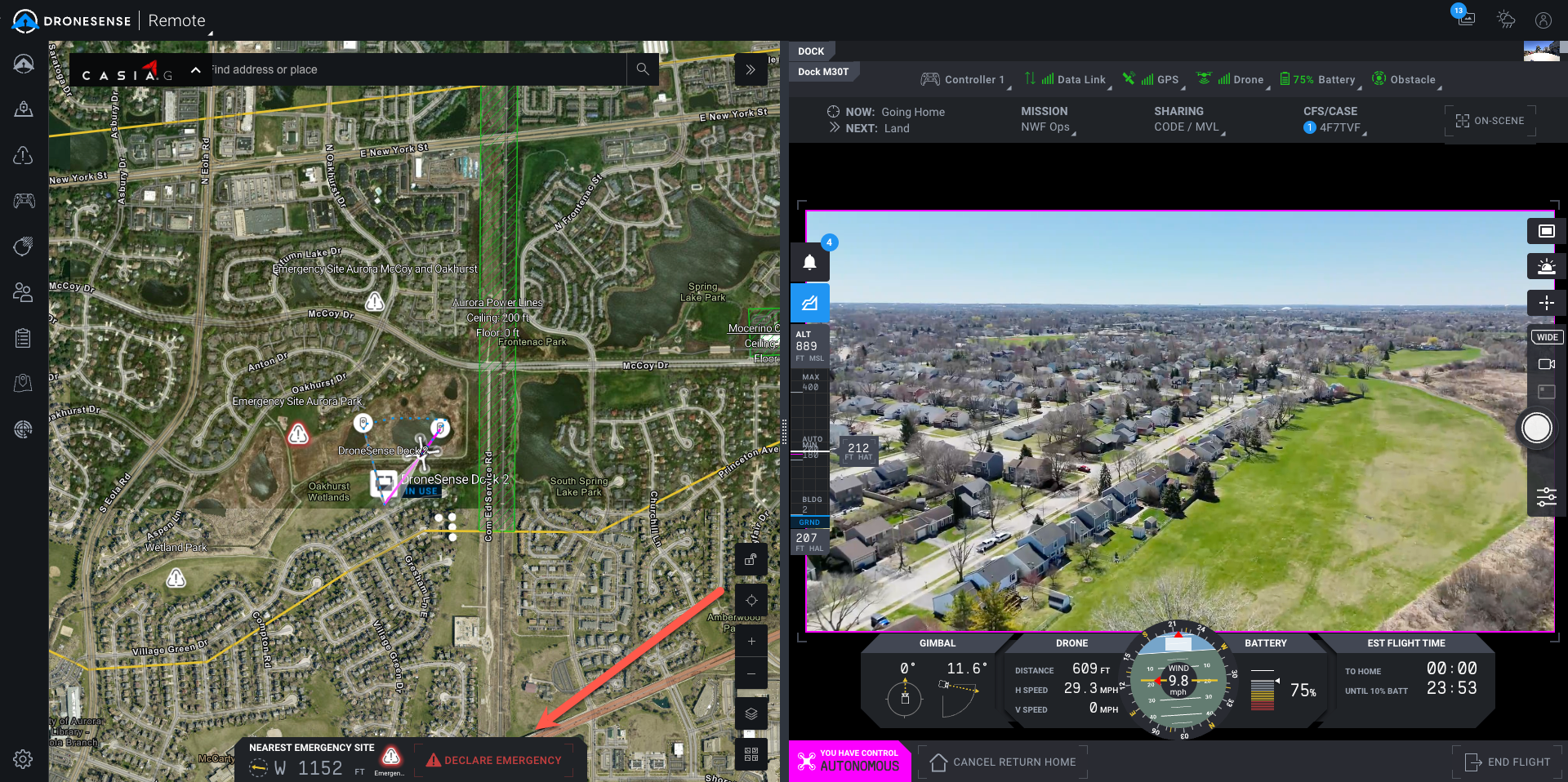Click the map search magnifier icon
The height and width of the screenshot is (782, 1568).
pyautogui.click(x=643, y=69)
